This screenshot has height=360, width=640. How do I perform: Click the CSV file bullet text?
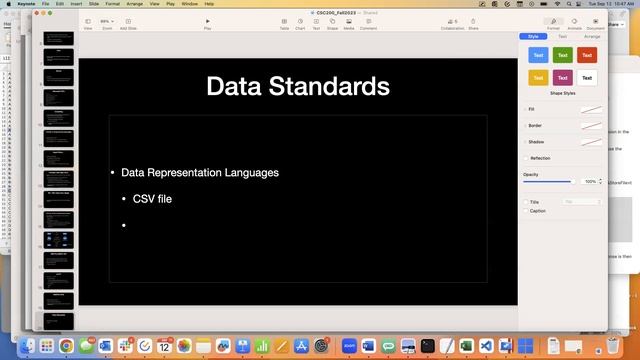tap(152, 199)
